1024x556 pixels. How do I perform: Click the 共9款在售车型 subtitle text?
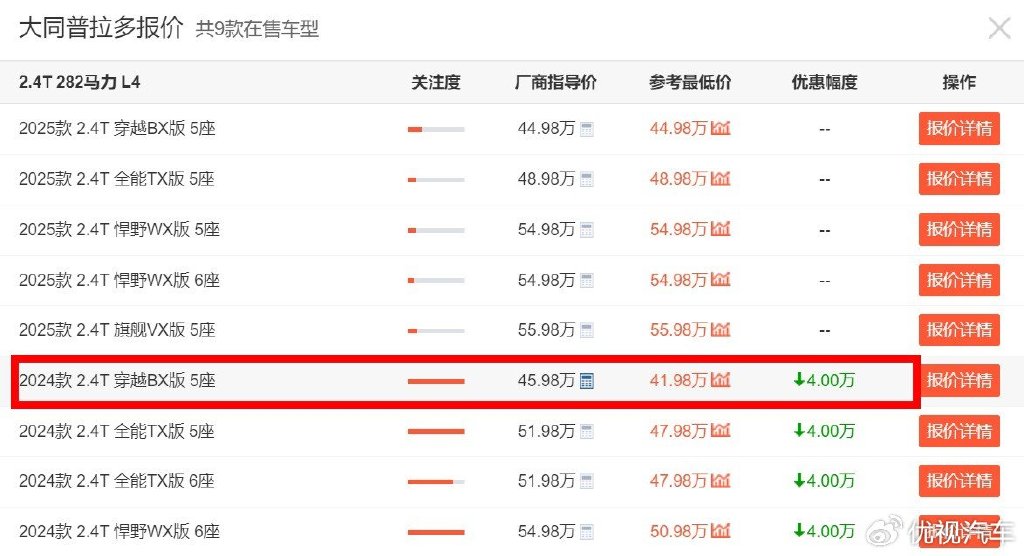point(257,29)
